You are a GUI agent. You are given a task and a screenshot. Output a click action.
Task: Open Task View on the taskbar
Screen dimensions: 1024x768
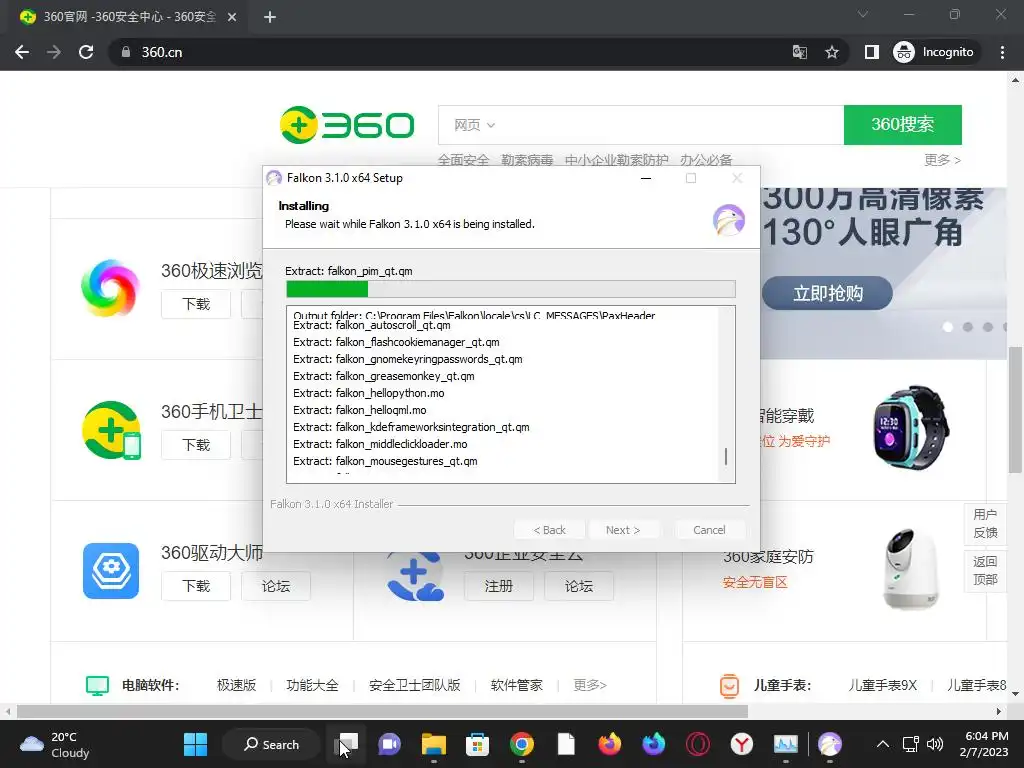point(347,744)
